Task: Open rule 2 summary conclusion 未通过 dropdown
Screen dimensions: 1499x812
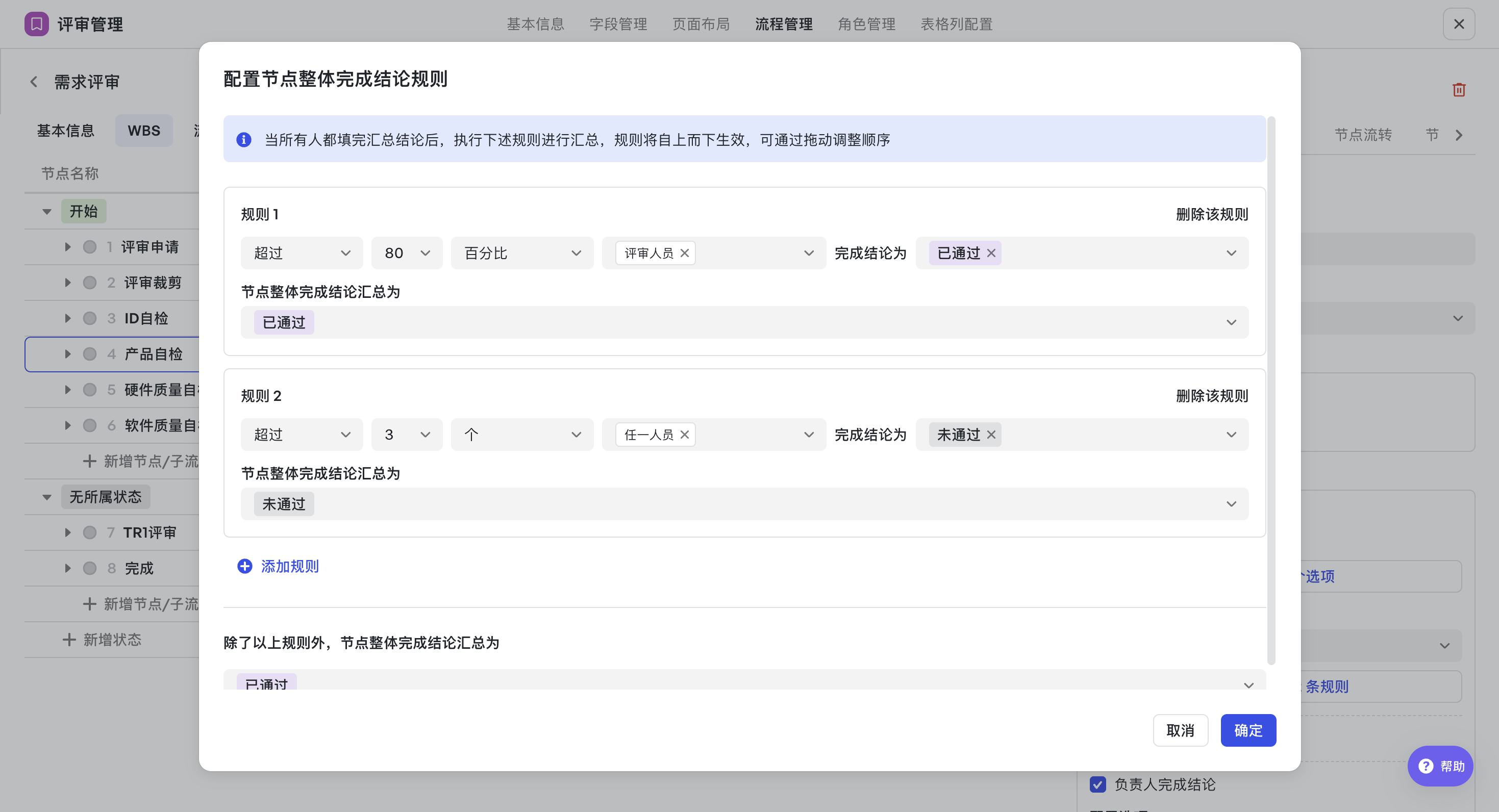Action: pos(744,504)
